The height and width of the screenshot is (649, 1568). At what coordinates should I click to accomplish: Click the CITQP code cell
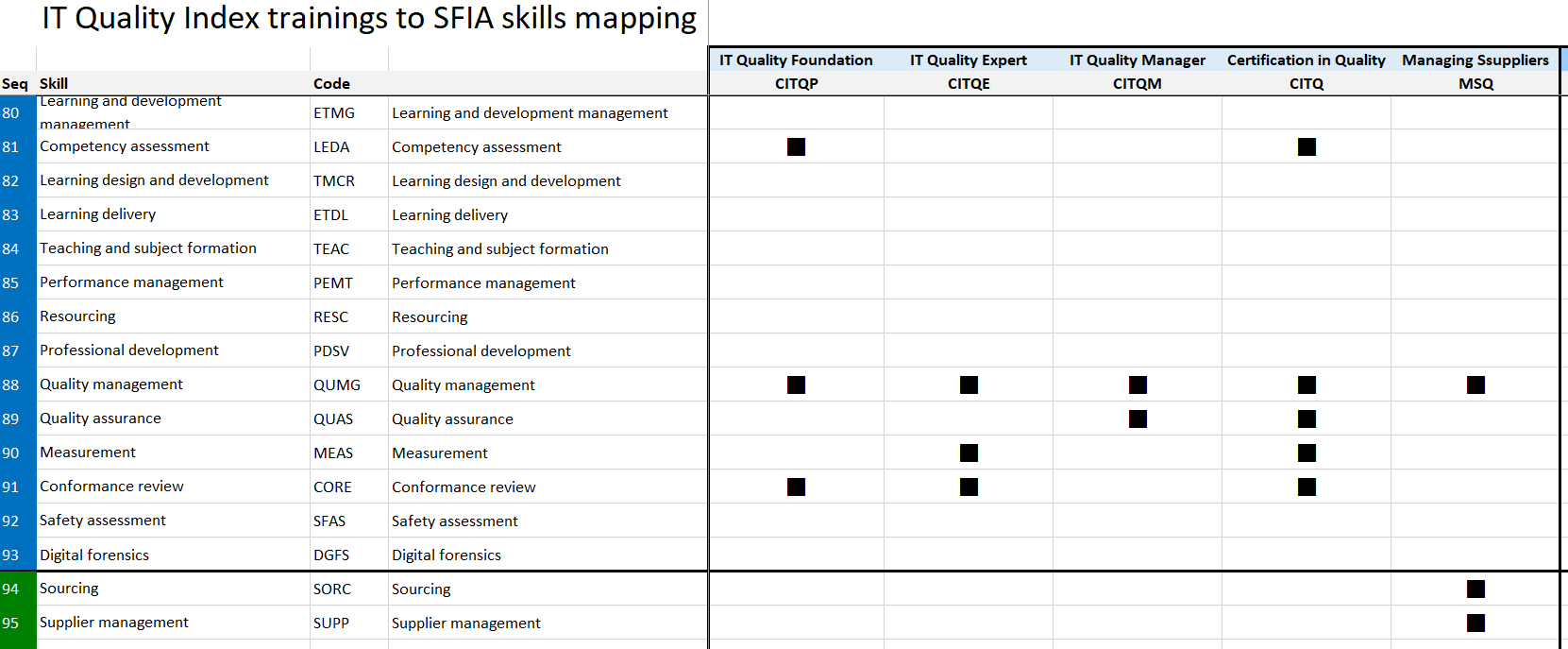[x=797, y=84]
